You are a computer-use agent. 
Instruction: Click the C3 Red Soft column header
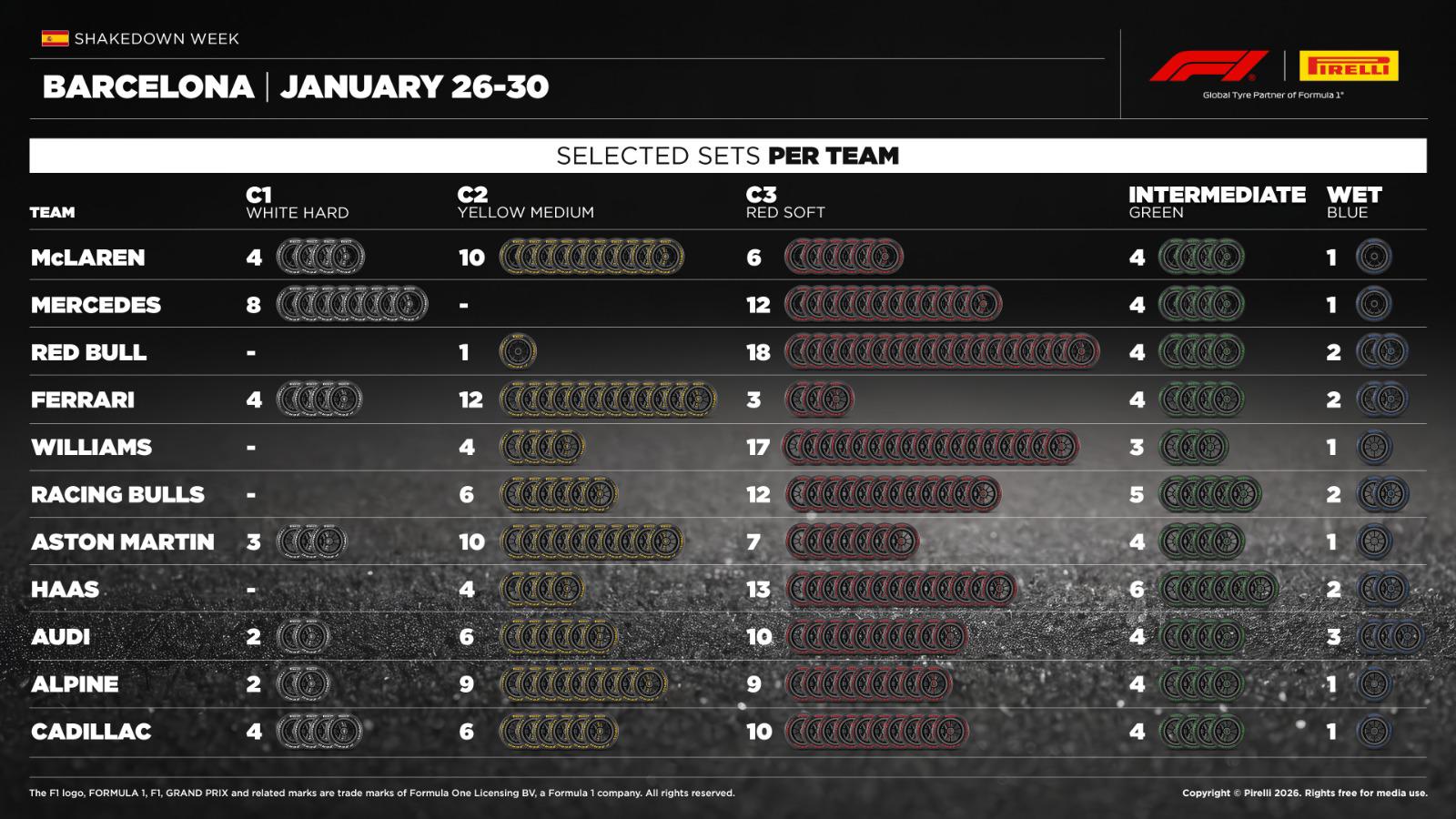[x=784, y=203]
